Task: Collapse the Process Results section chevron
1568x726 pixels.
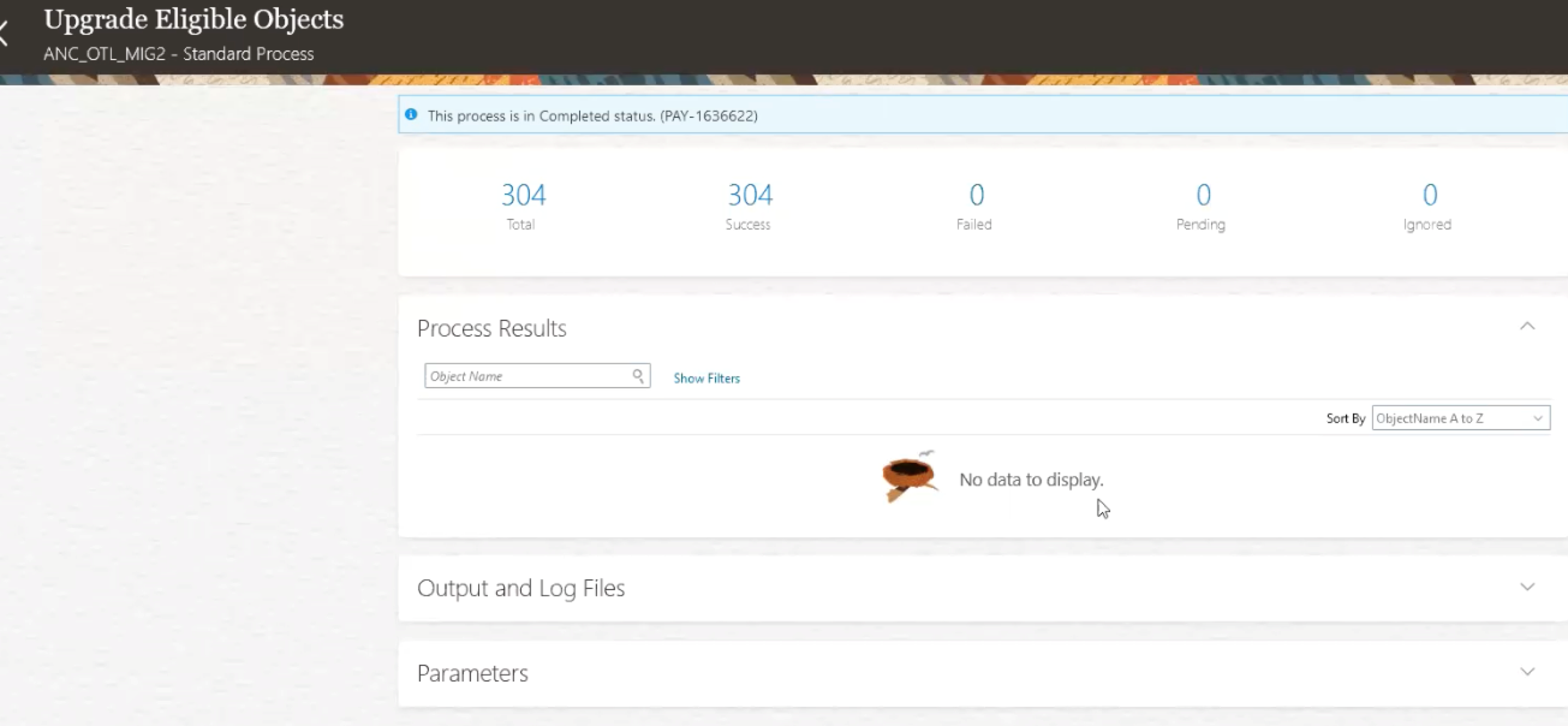Action: pyautogui.click(x=1527, y=326)
